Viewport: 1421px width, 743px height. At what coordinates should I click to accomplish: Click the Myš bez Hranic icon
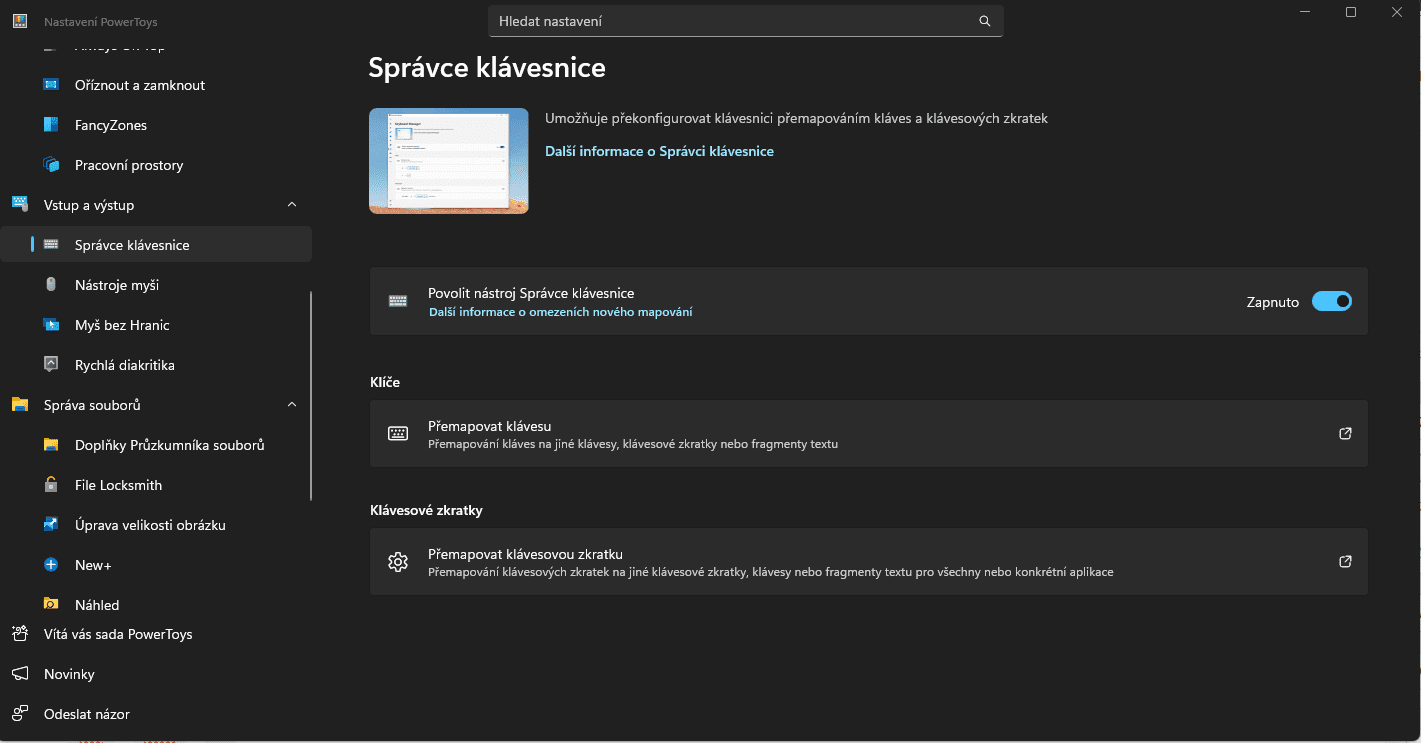coord(51,325)
